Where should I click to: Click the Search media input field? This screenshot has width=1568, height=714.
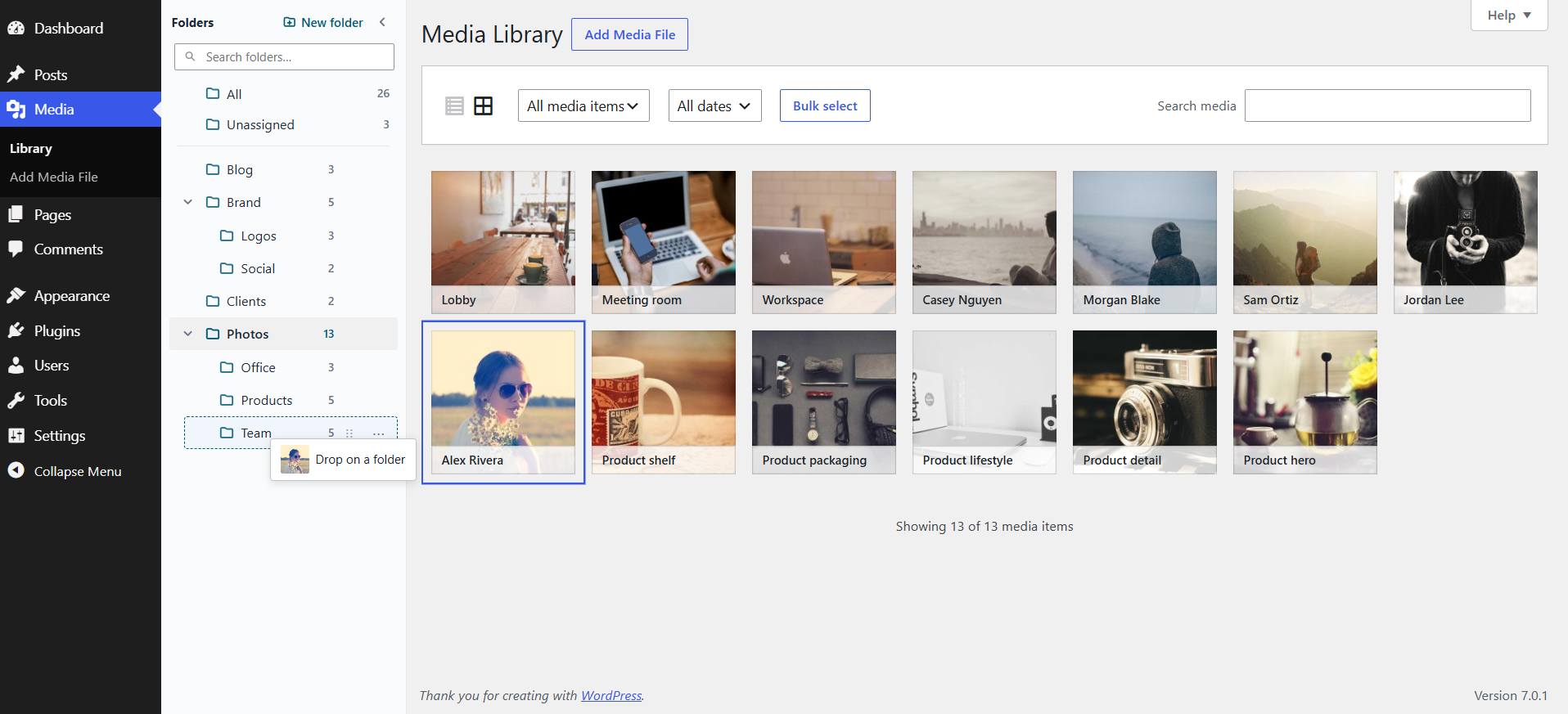click(x=1388, y=106)
